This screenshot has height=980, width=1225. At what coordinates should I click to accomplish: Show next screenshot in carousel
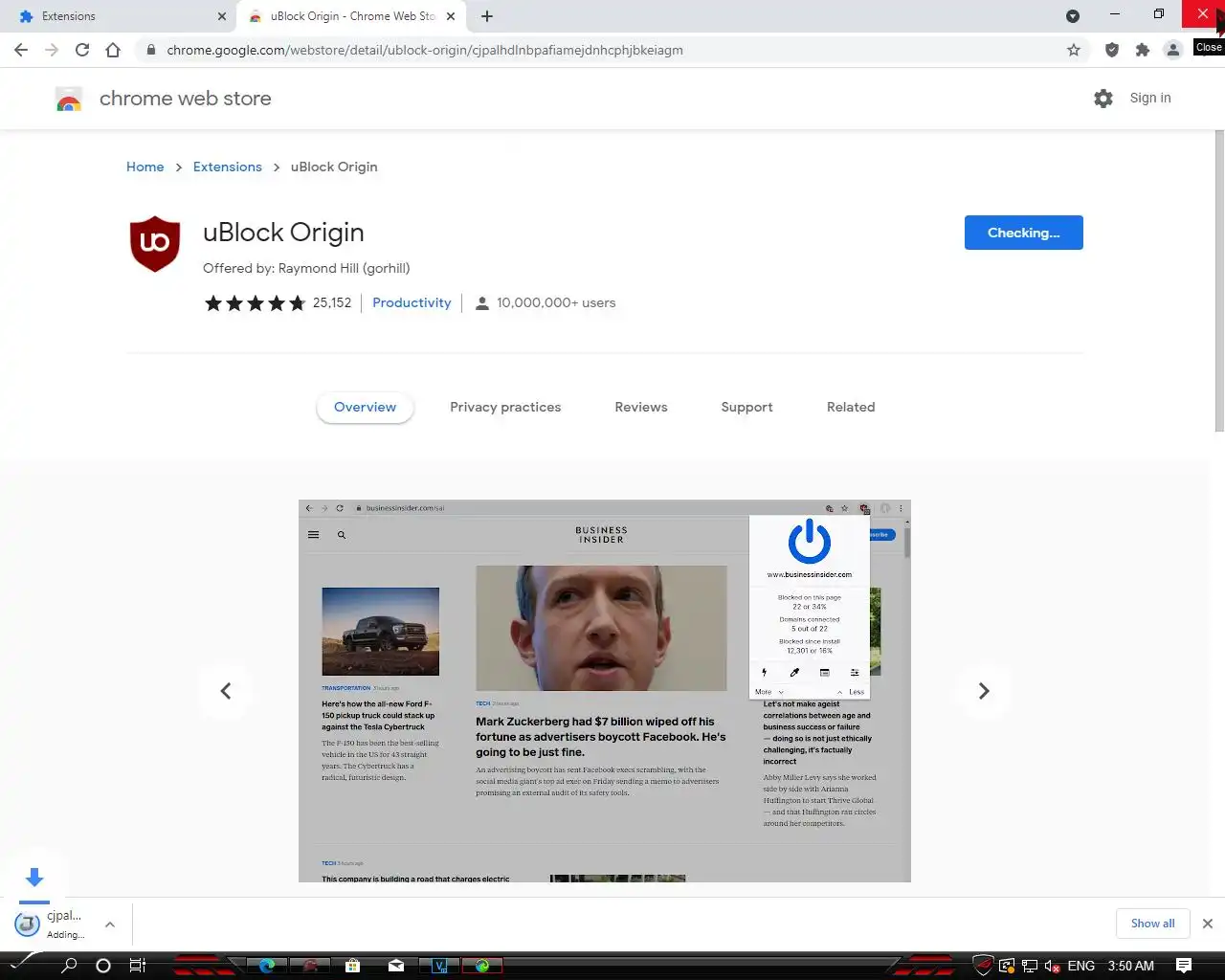[x=984, y=691]
